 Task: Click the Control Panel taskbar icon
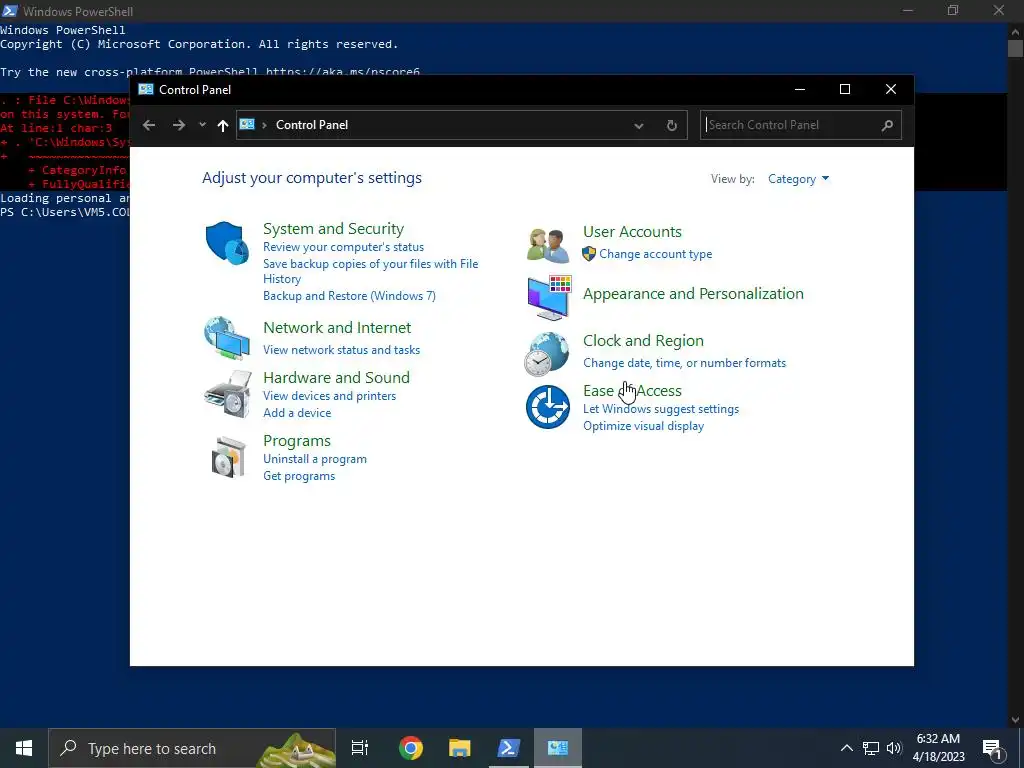[558, 748]
